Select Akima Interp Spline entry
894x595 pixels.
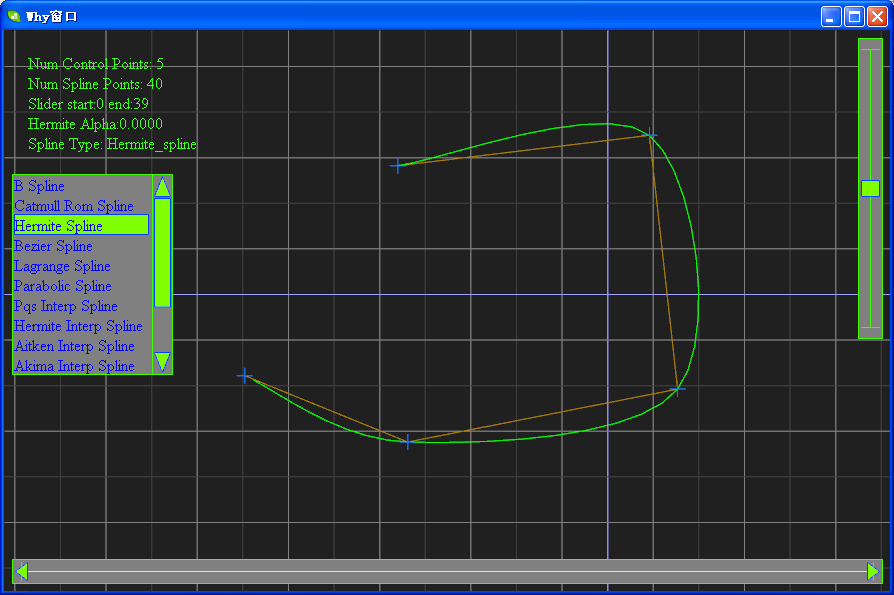tap(74, 366)
